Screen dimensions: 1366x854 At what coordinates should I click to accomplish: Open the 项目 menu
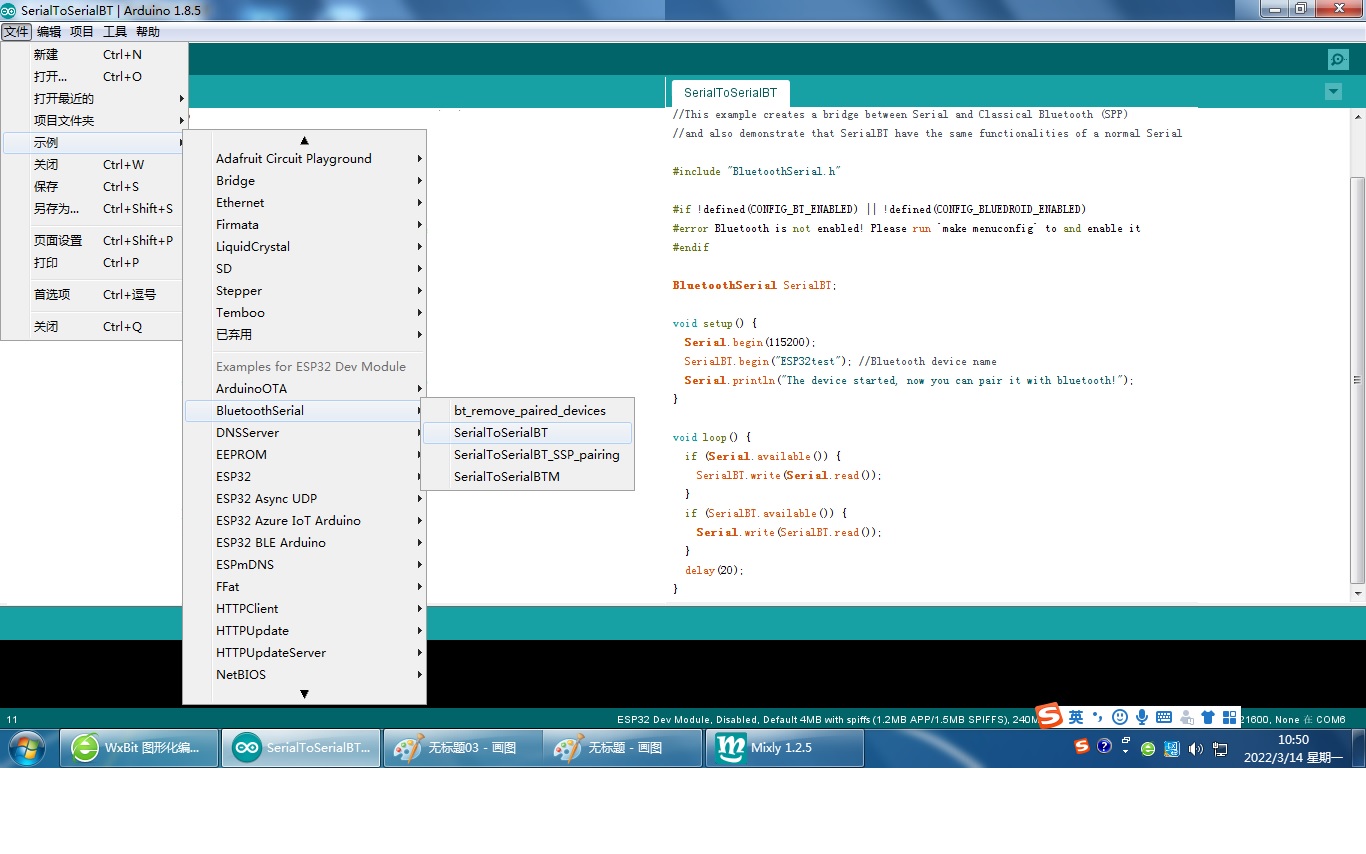tap(82, 32)
